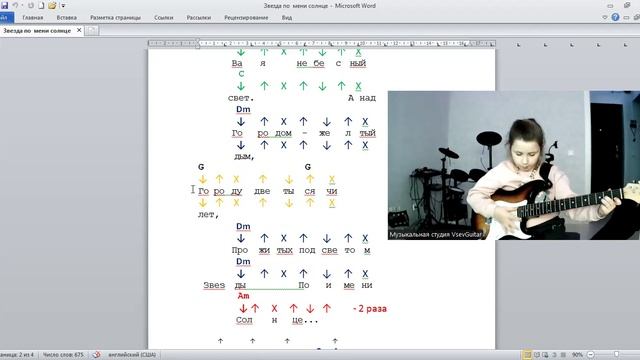The image size is (640, 360).
Task: Click the 'G' chord above 'Го ро ду'
Action: 201,167
